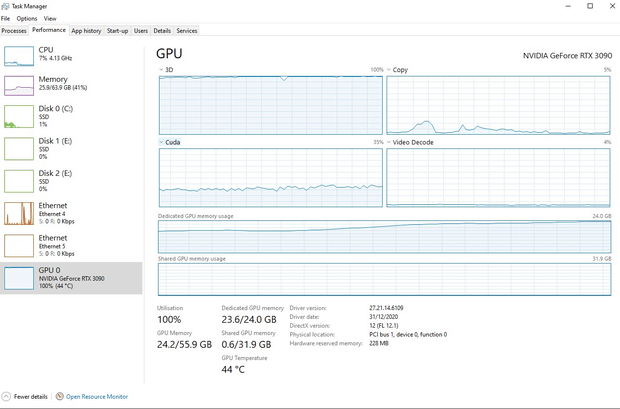Switch to the Start-up tab
This screenshot has width=620, height=409.
117,30
